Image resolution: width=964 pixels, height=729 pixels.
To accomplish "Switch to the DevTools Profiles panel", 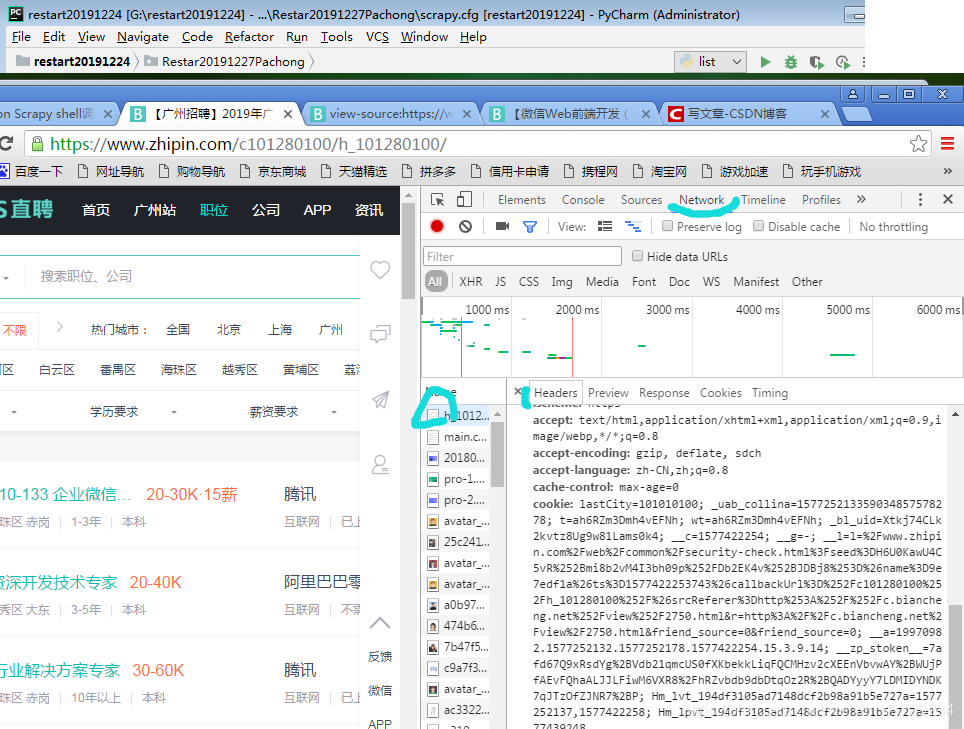I will tap(821, 200).
